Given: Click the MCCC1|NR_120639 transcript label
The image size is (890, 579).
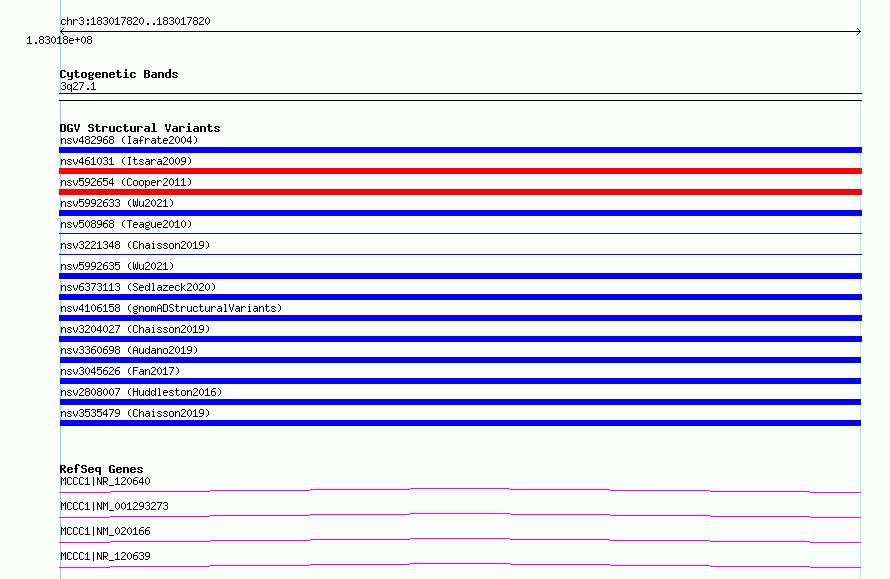Looking at the screenshot, I should pos(105,556).
